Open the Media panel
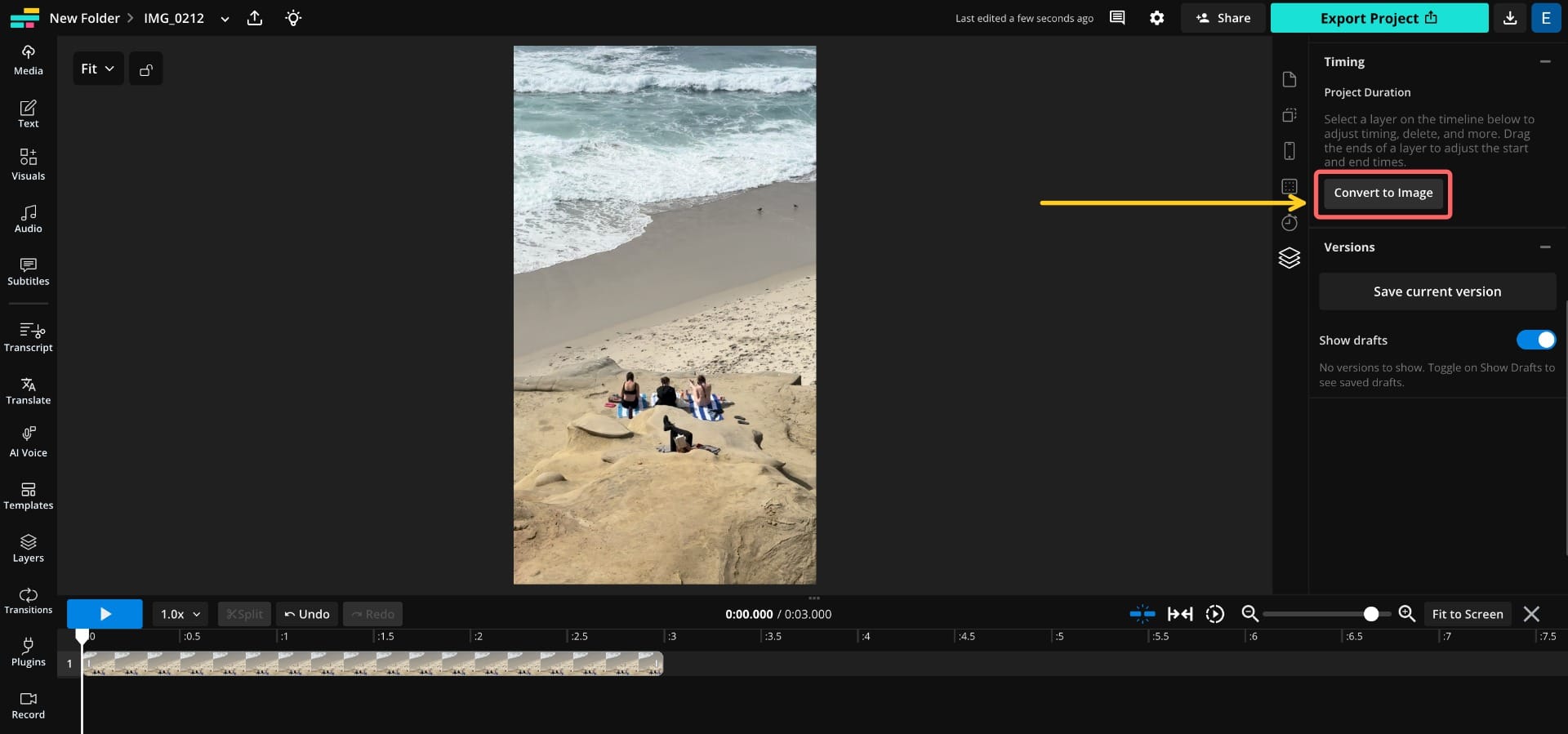This screenshot has width=1568, height=734. coord(28,60)
